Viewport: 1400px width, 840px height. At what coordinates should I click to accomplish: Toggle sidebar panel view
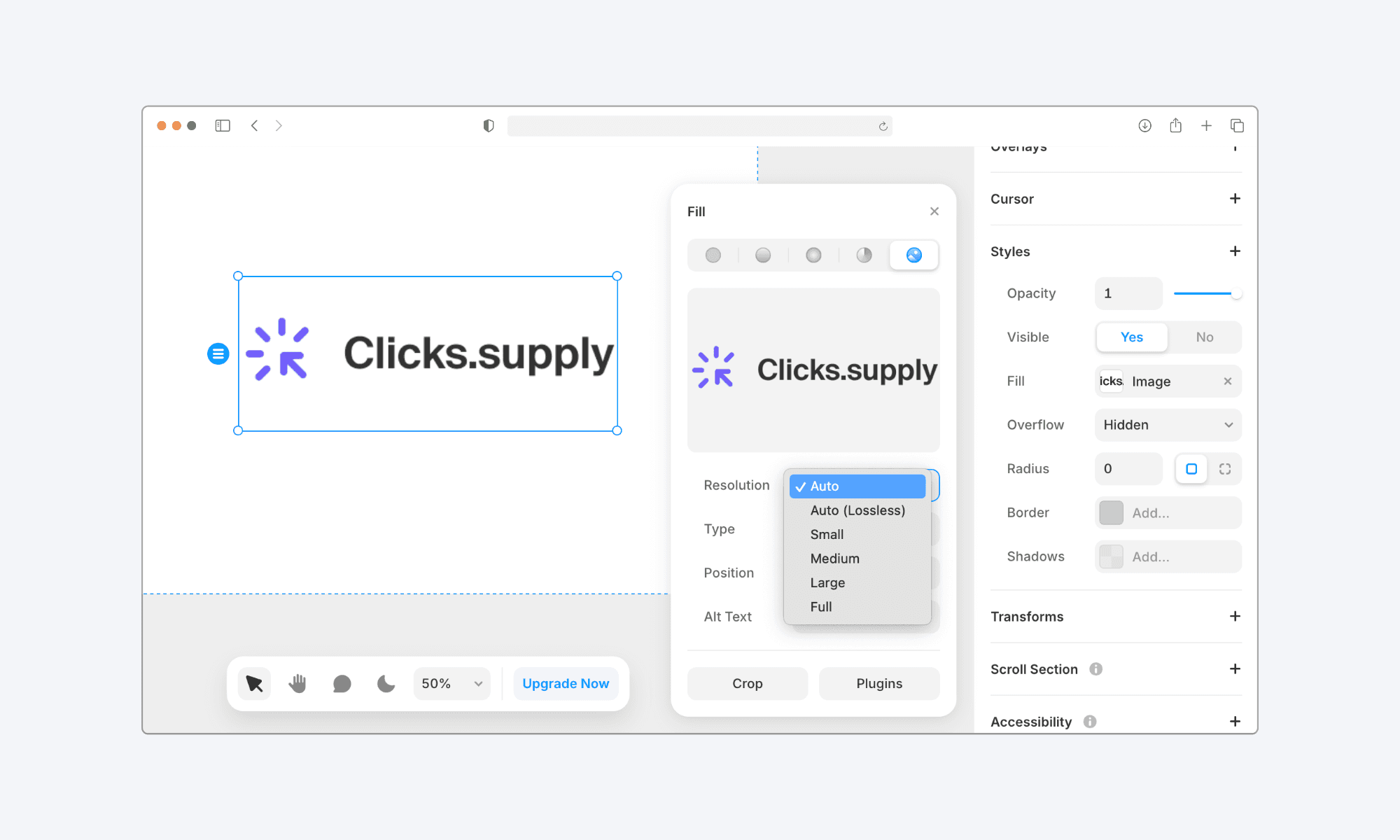(x=222, y=125)
